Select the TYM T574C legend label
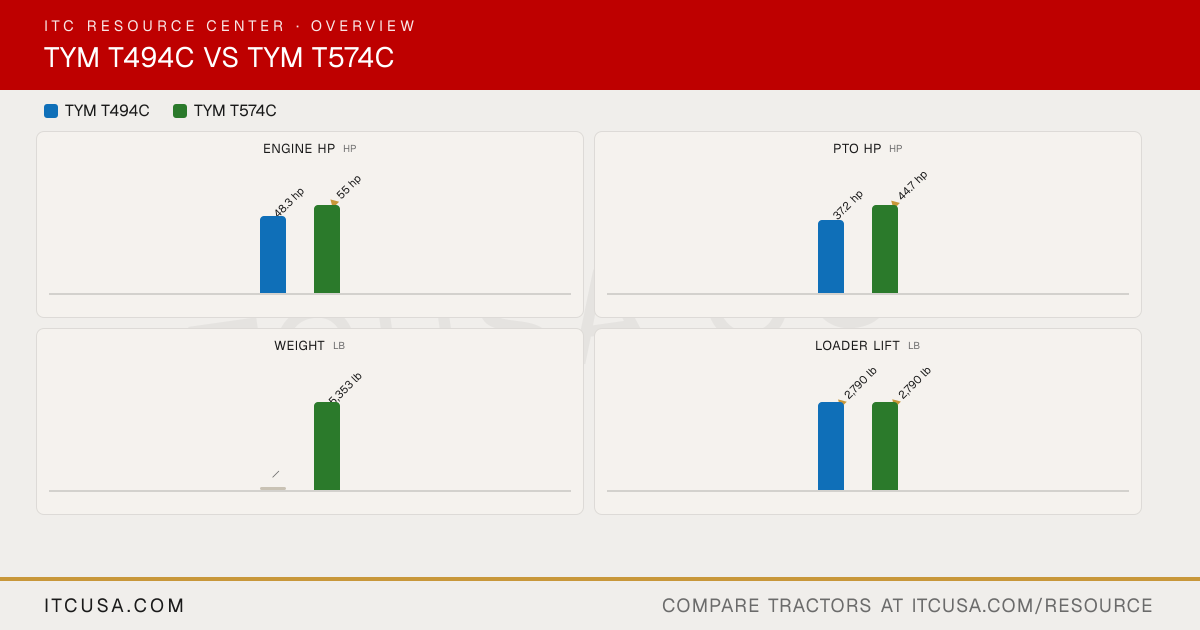Image resolution: width=1200 pixels, height=630 pixels. point(235,111)
